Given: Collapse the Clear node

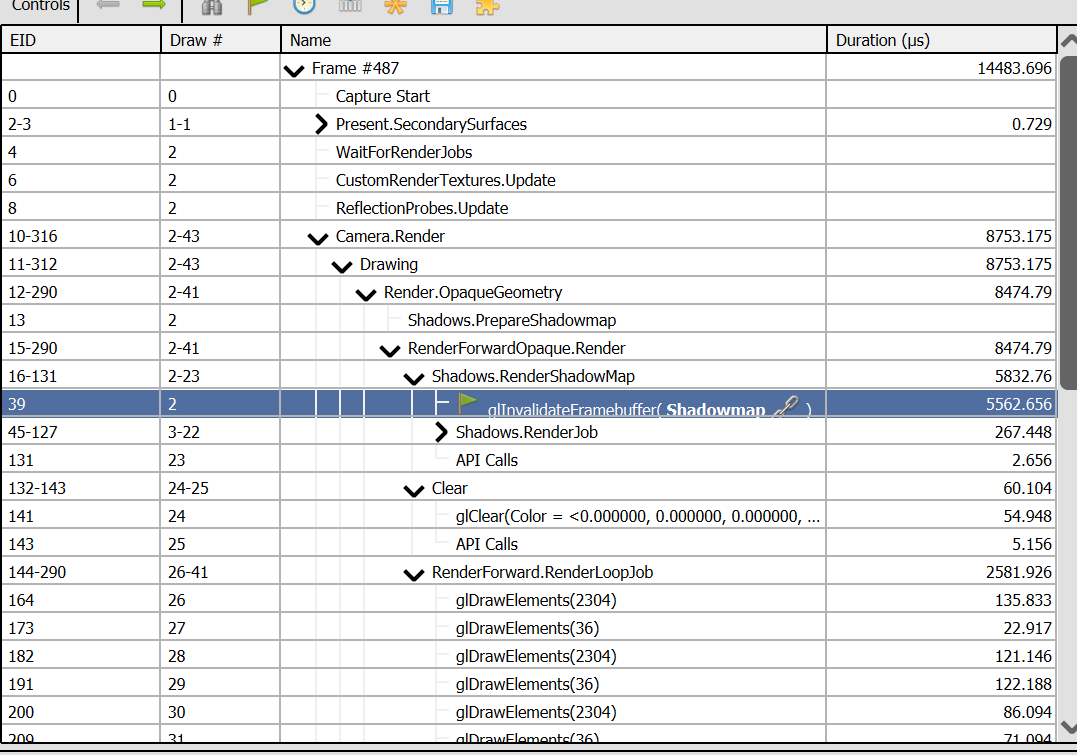Looking at the screenshot, I should (x=414, y=491).
